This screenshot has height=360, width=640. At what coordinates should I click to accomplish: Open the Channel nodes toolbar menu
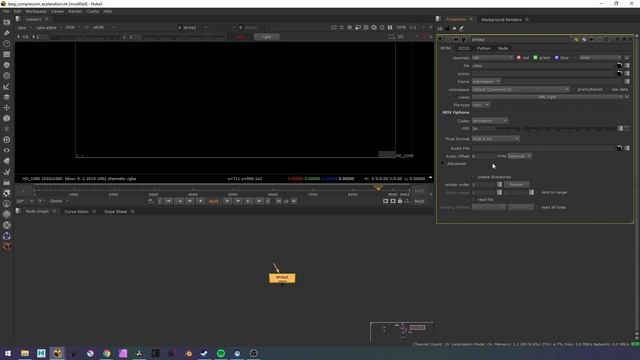[7, 54]
